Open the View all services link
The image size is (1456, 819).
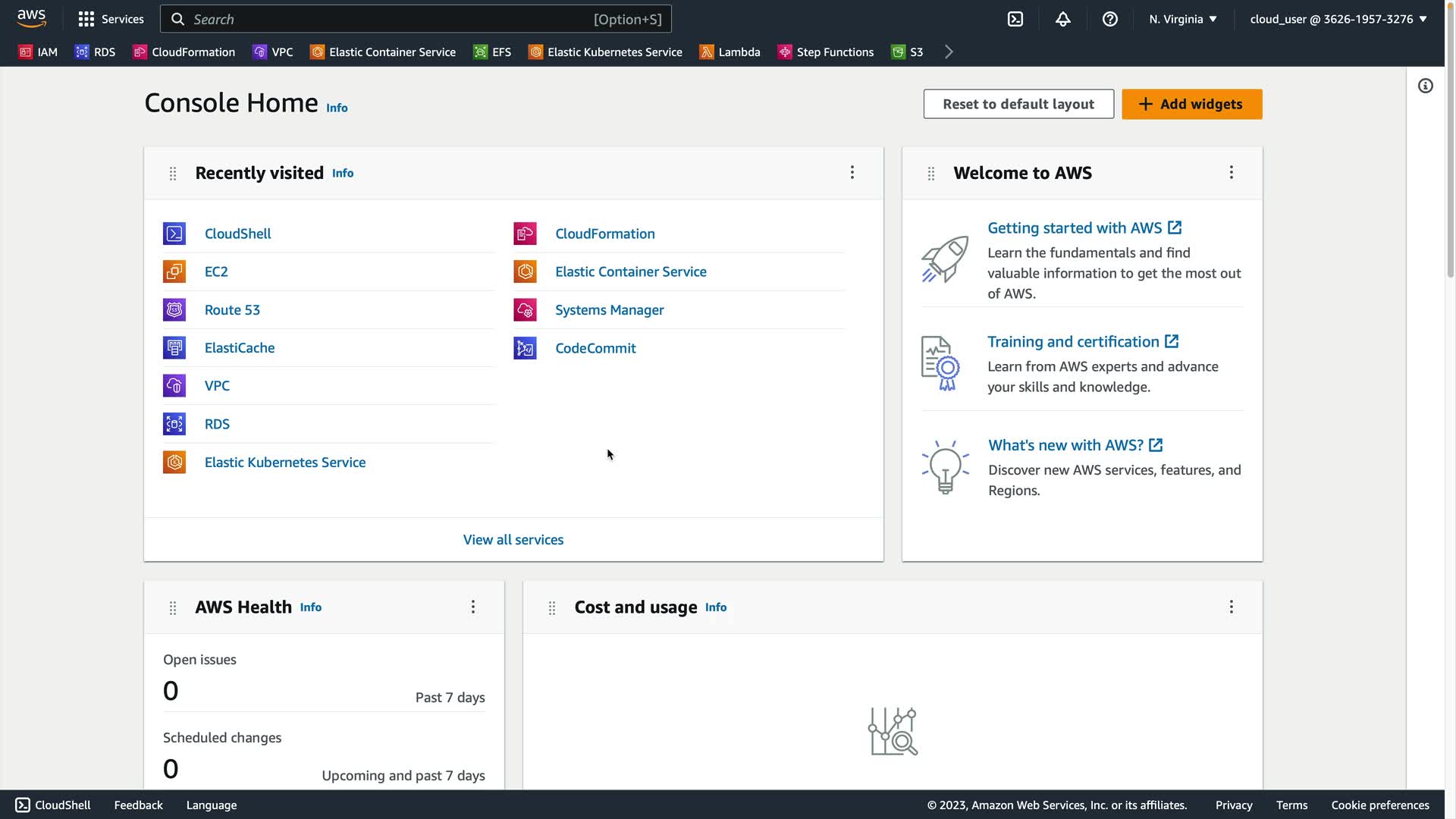[x=513, y=539]
